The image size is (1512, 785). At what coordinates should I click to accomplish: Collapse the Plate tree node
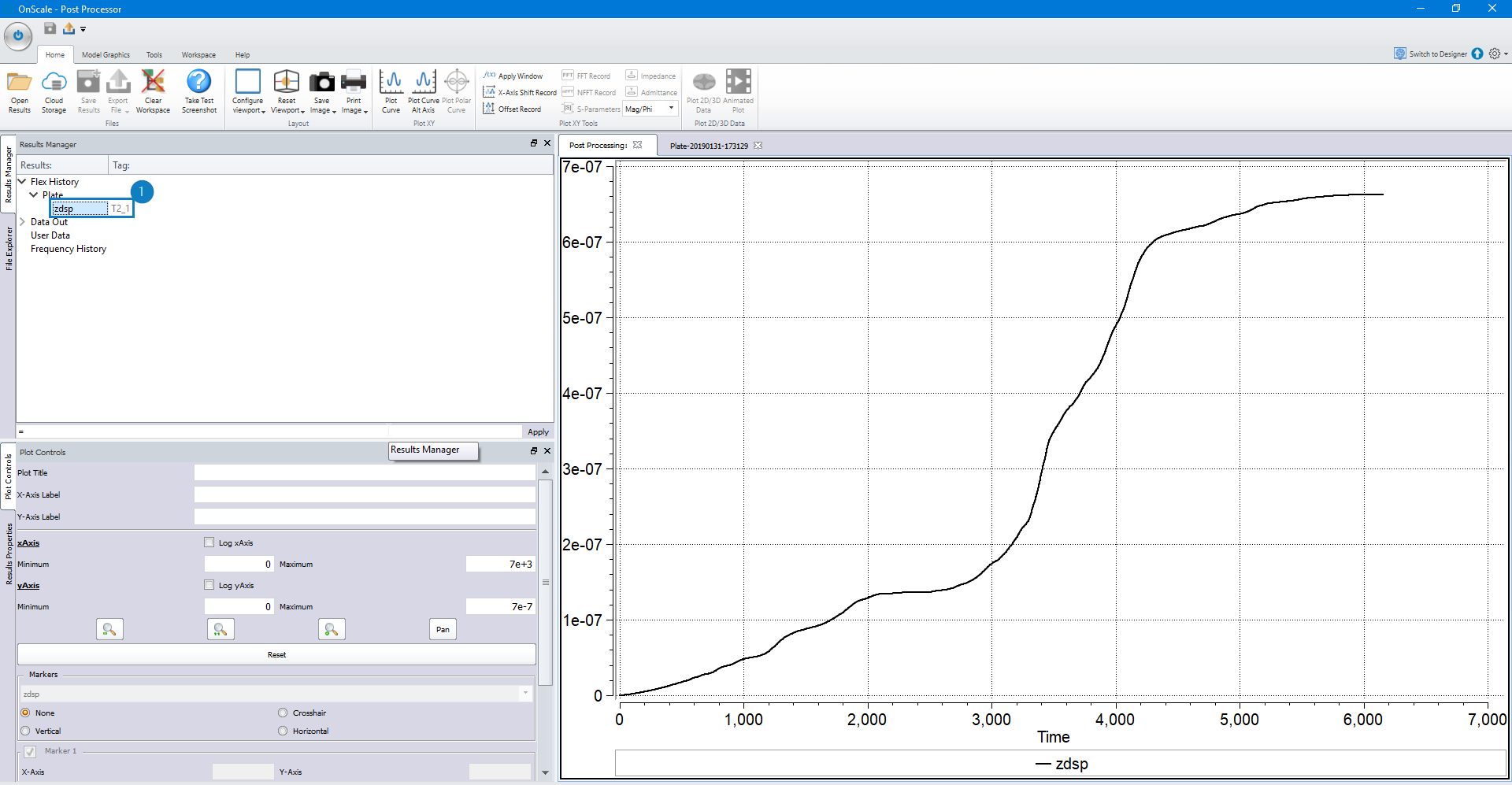34,194
